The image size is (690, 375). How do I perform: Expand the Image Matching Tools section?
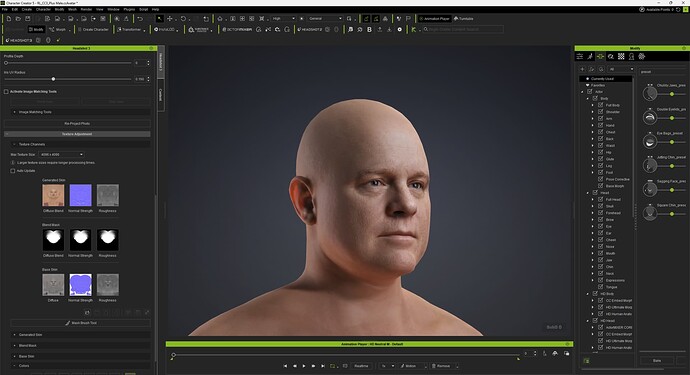tap(80, 112)
